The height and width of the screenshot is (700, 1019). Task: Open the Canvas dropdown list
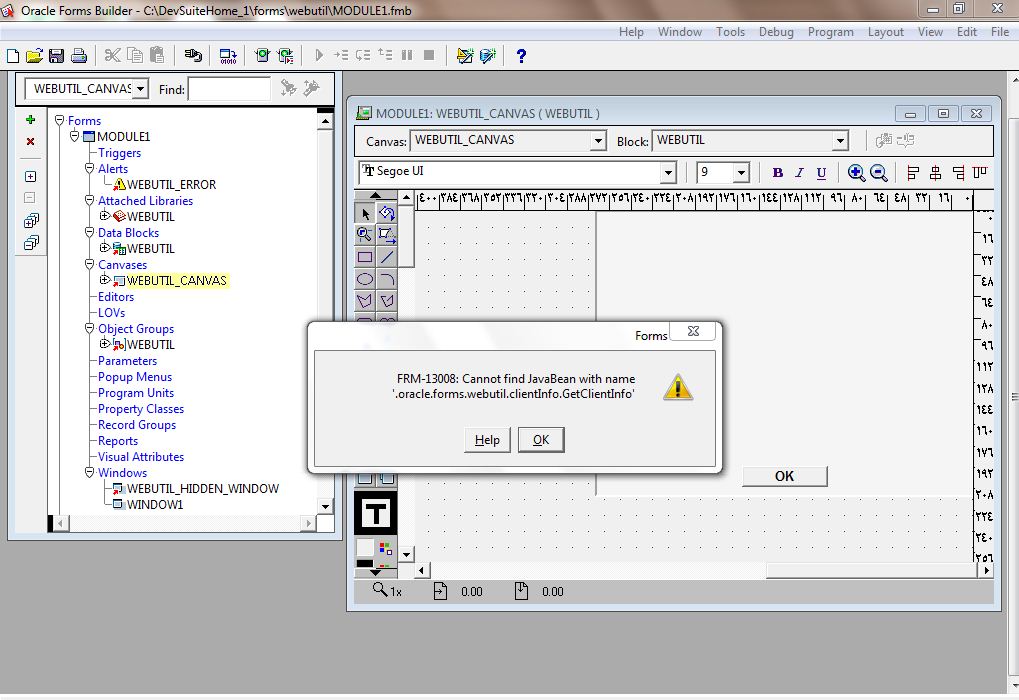click(x=598, y=141)
